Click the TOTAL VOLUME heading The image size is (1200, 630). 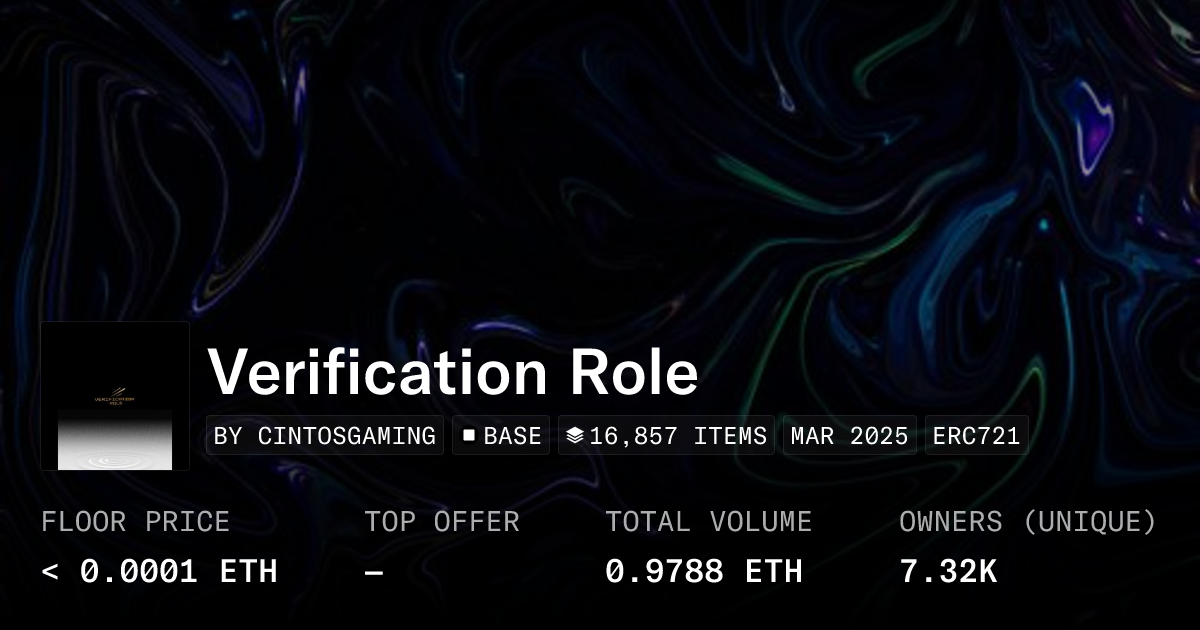tap(708, 522)
